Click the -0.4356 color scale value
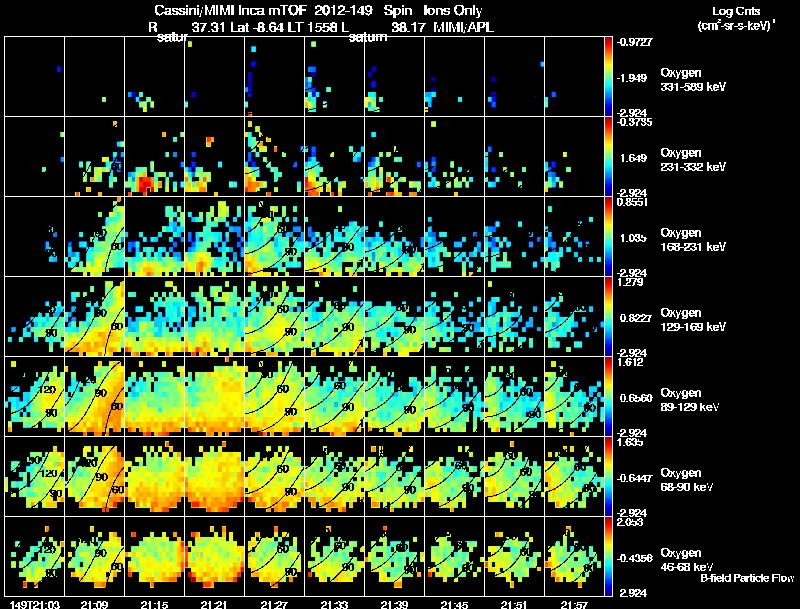This screenshot has height=609, width=800. click(x=634, y=558)
